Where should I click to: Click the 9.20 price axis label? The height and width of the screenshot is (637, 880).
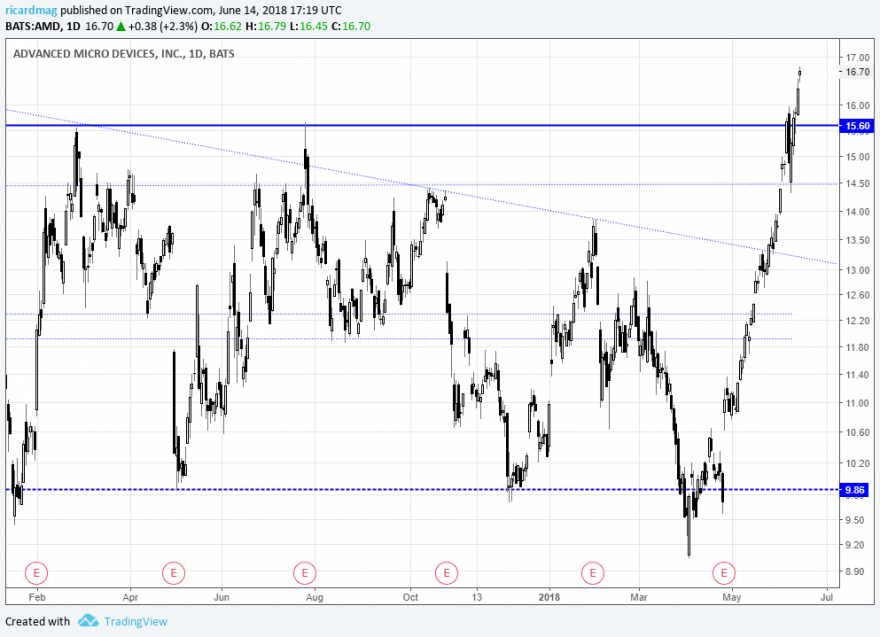[855, 544]
